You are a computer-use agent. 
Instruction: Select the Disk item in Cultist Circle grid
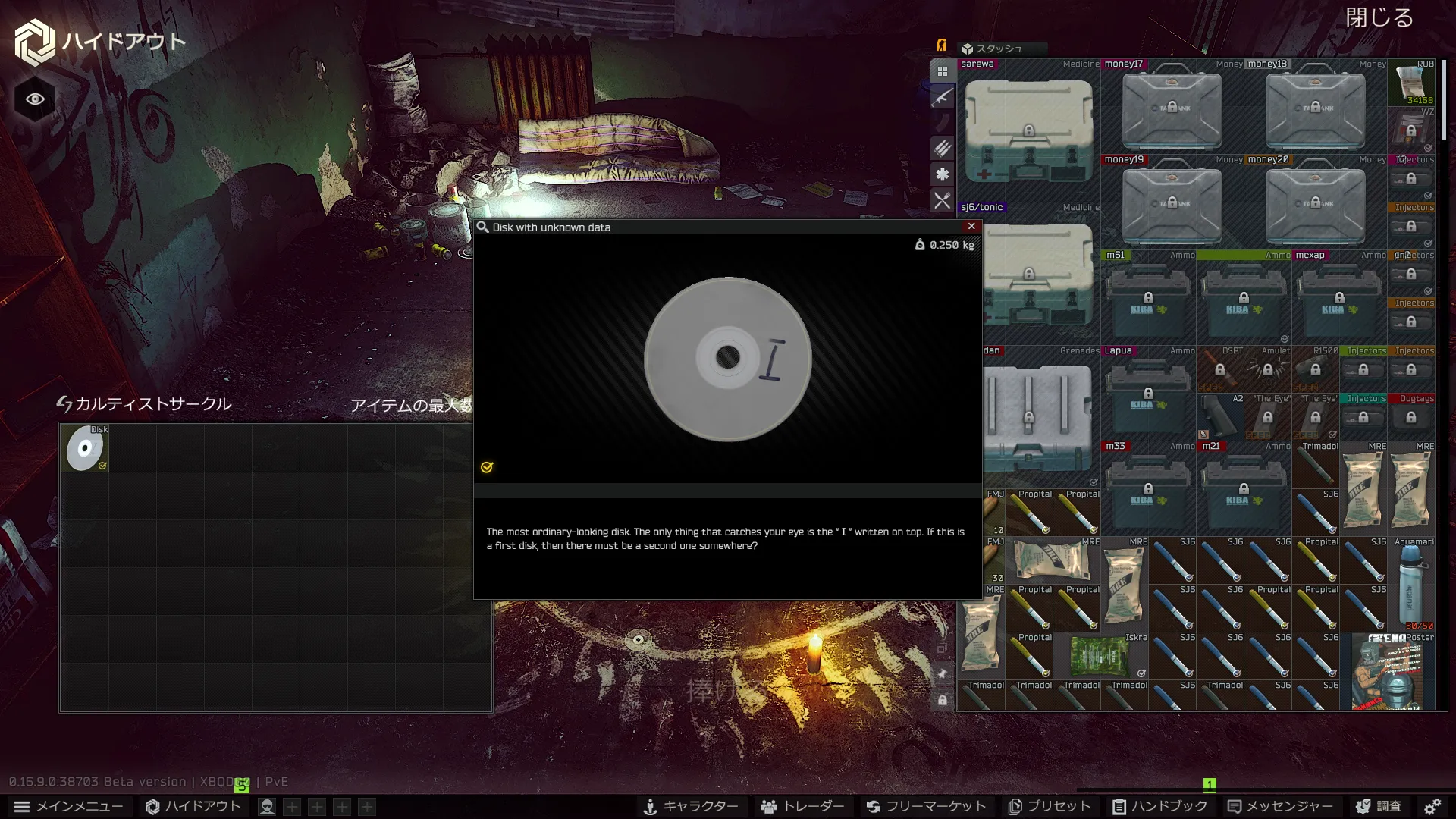coord(85,447)
